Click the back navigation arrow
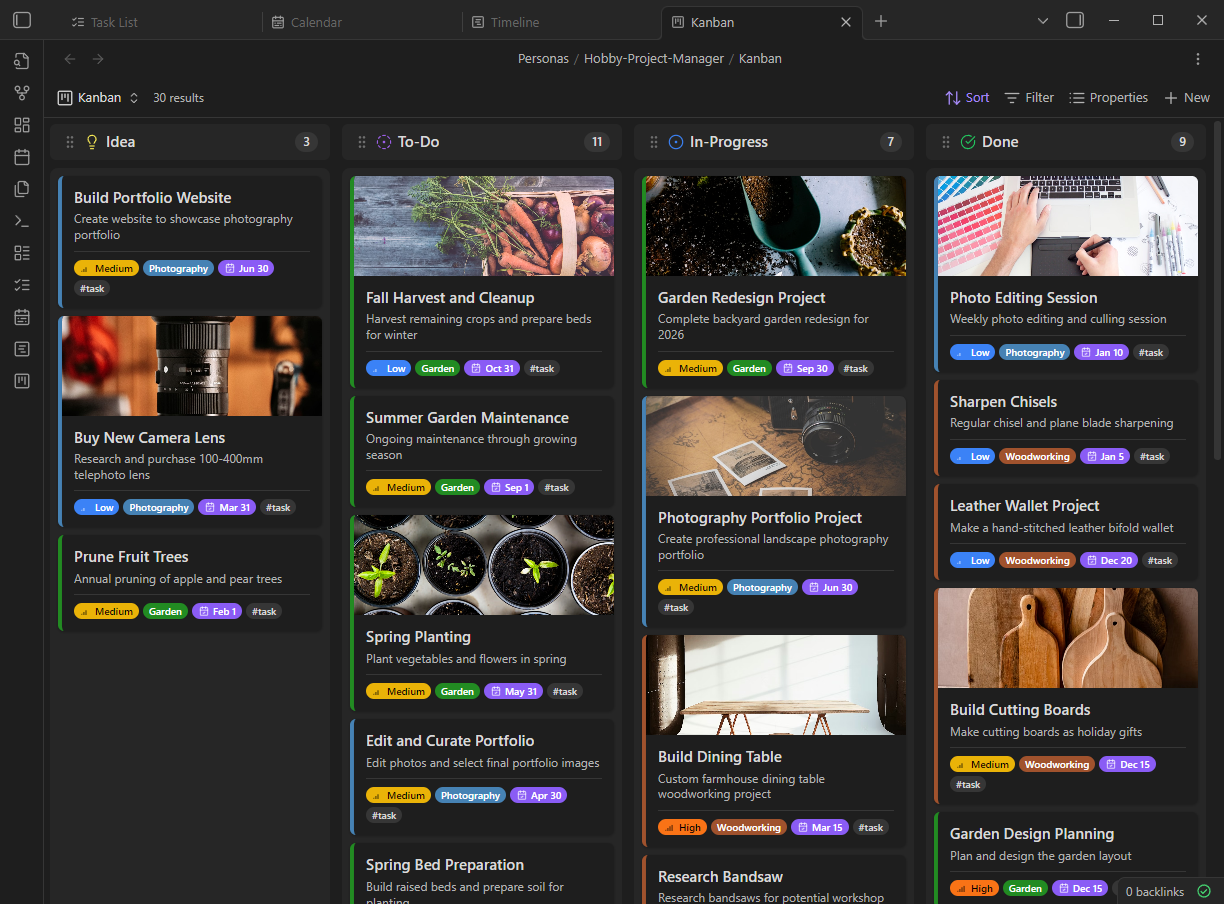 pyautogui.click(x=69, y=59)
